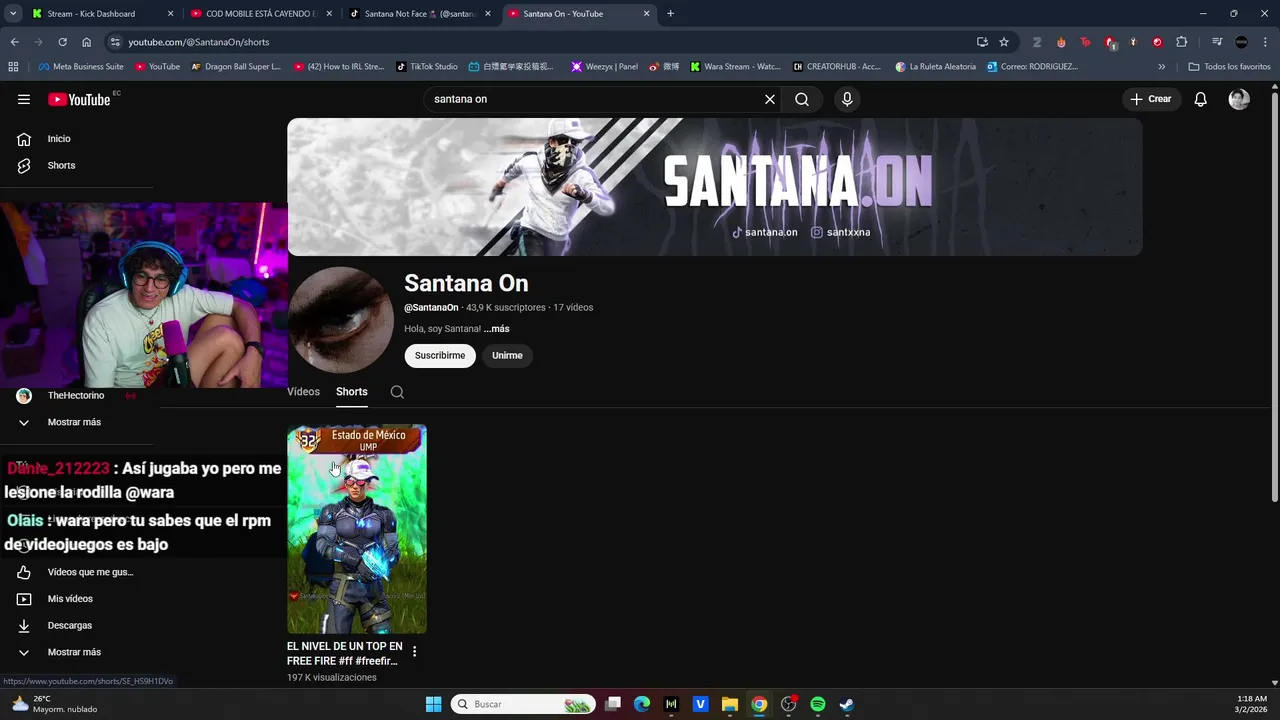This screenshot has height=720, width=1280.
Task: Click the Unirme membership button
Action: pyautogui.click(x=507, y=356)
